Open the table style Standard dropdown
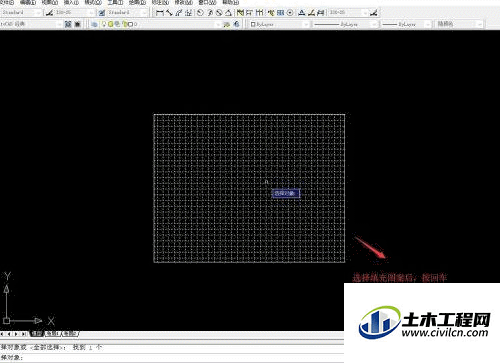This screenshot has width=500, height=363. click(x=127, y=13)
